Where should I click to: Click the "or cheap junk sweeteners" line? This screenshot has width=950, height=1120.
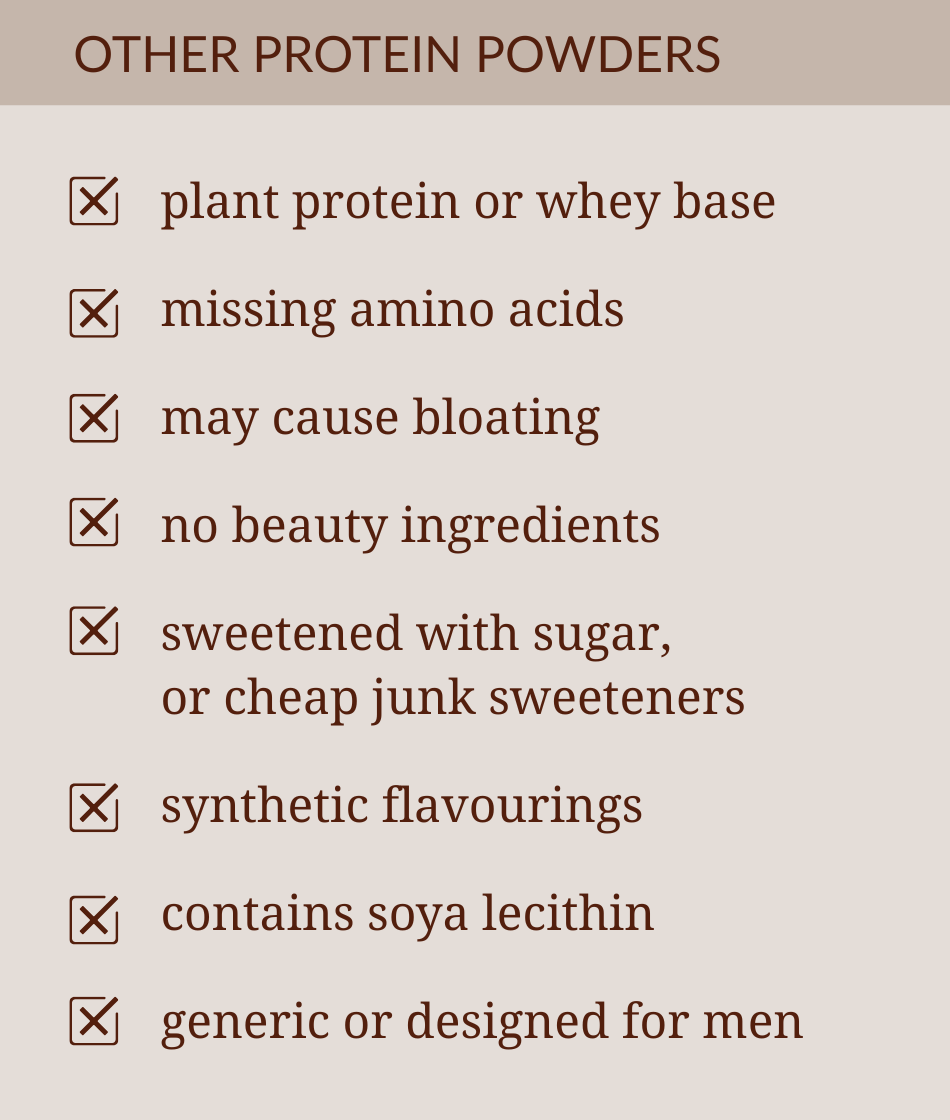coord(453,698)
